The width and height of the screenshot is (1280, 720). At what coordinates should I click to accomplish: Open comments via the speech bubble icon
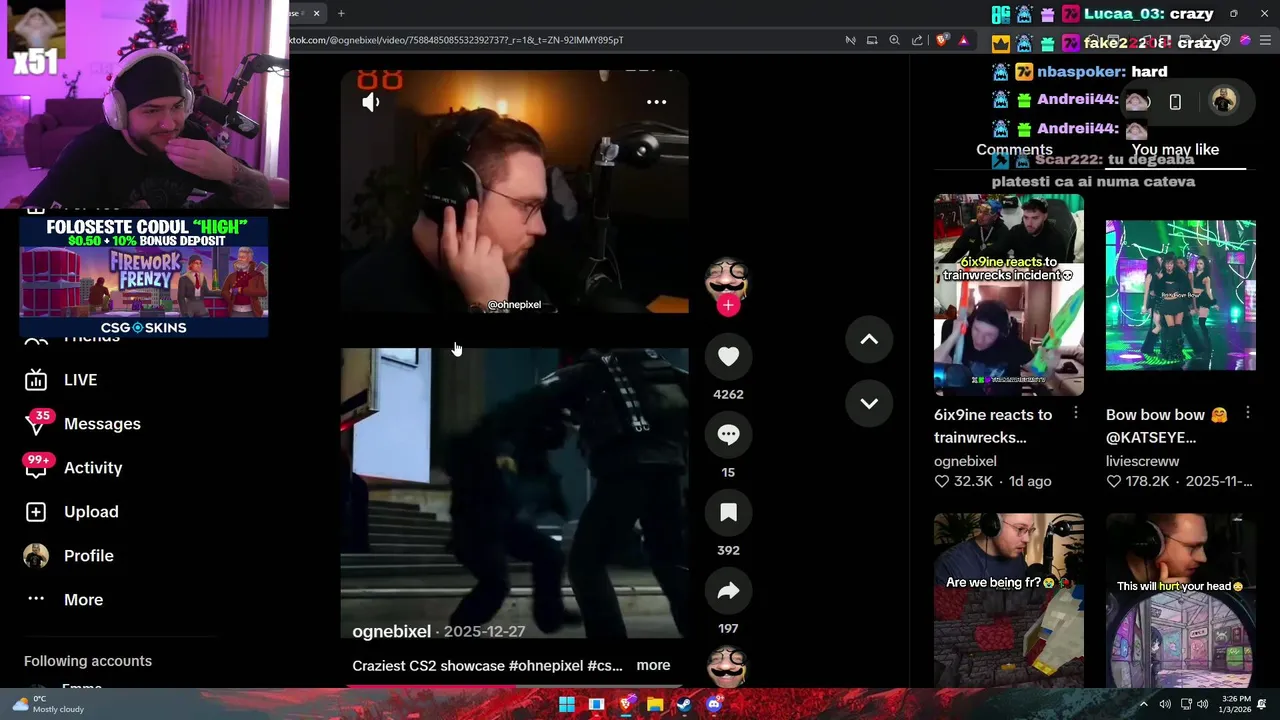tap(728, 435)
